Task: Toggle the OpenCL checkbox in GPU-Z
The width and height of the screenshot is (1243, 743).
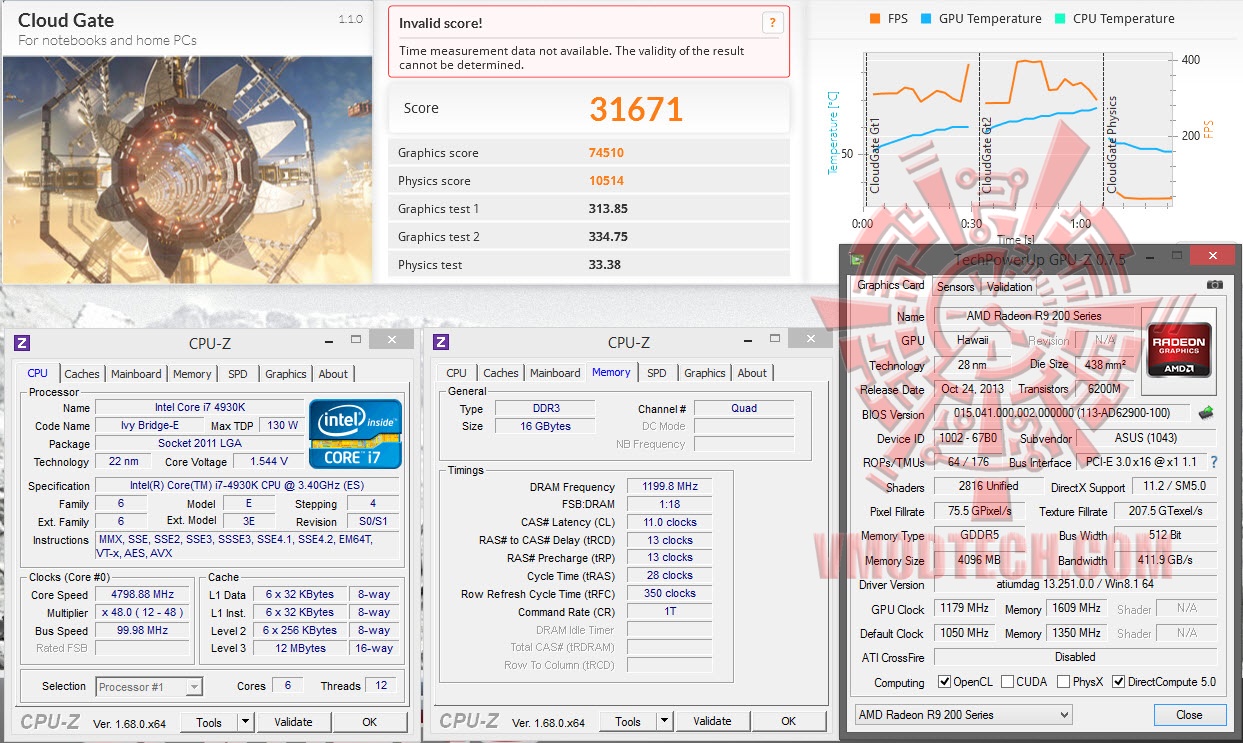Action: pos(945,682)
